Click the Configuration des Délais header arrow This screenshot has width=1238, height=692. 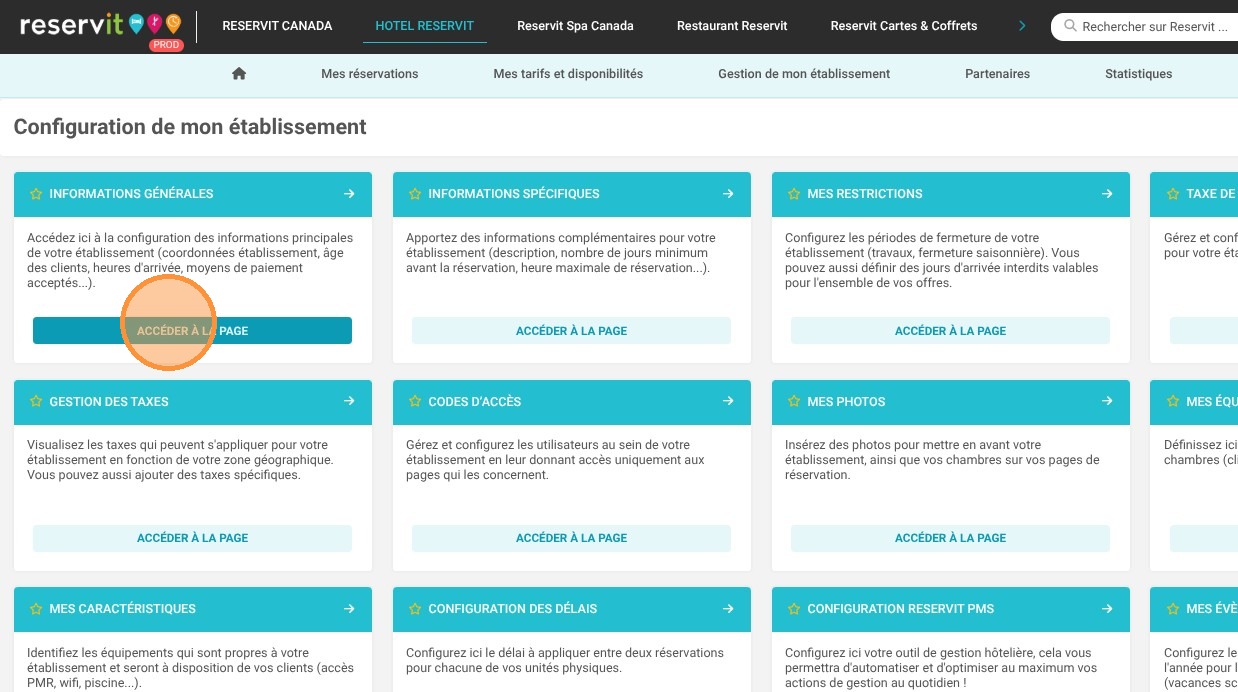point(728,609)
